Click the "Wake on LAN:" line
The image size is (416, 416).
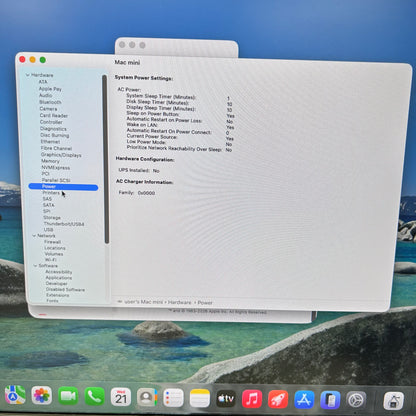[142, 125]
